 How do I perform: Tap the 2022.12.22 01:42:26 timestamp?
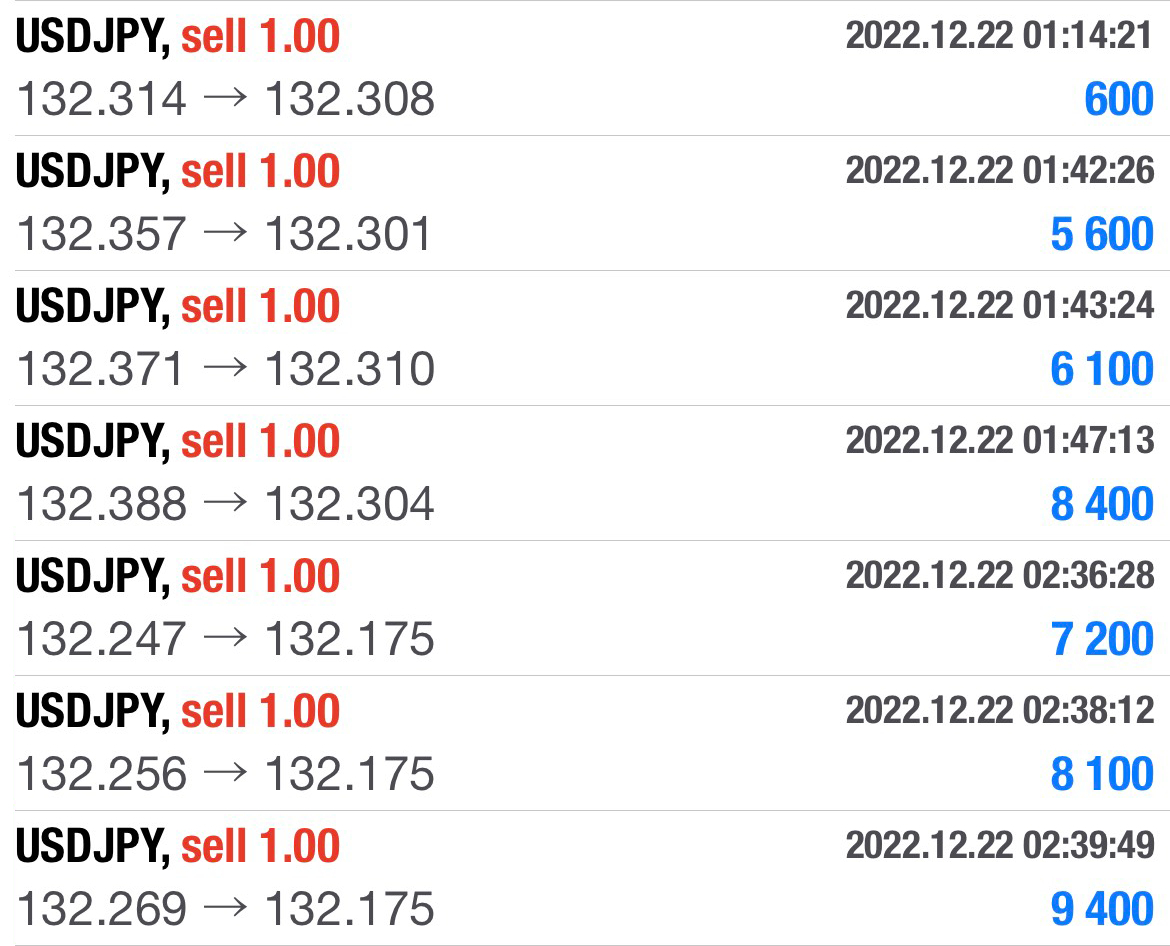click(x=999, y=171)
